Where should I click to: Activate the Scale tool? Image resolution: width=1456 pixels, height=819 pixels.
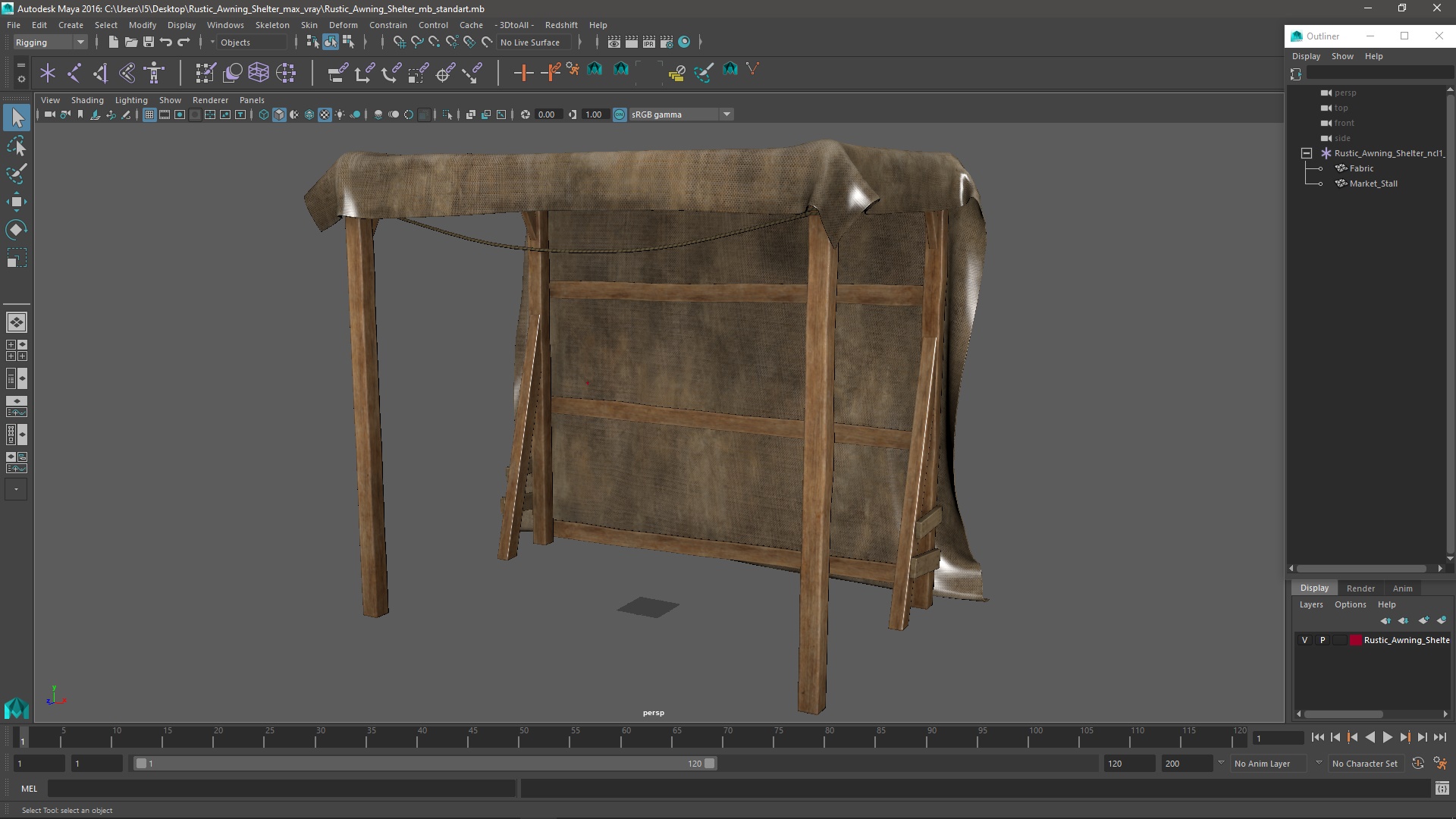pyautogui.click(x=17, y=258)
